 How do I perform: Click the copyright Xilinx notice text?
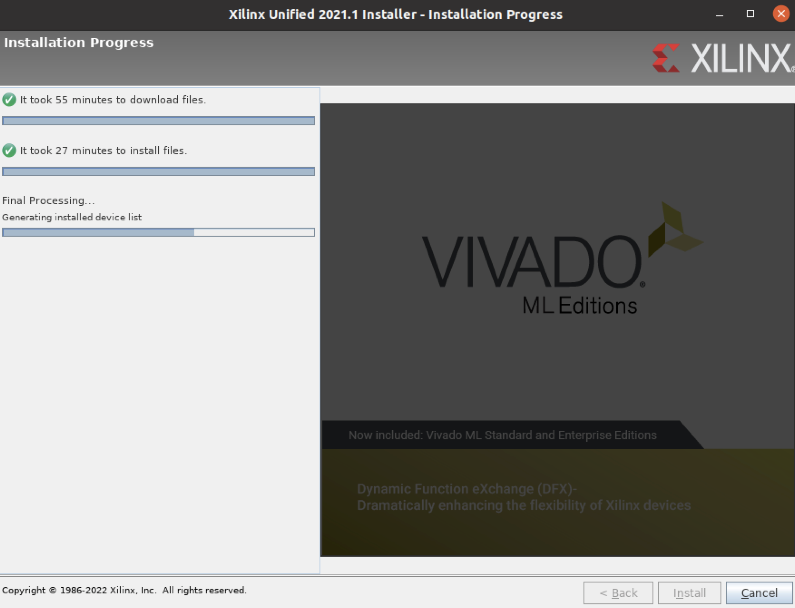click(124, 590)
